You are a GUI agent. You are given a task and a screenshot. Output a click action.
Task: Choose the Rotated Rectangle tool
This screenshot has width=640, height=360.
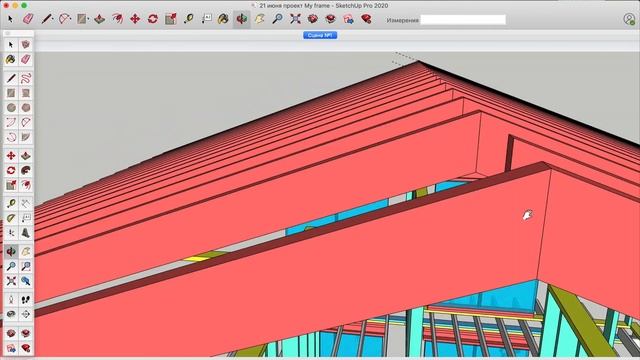pos(26,93)
